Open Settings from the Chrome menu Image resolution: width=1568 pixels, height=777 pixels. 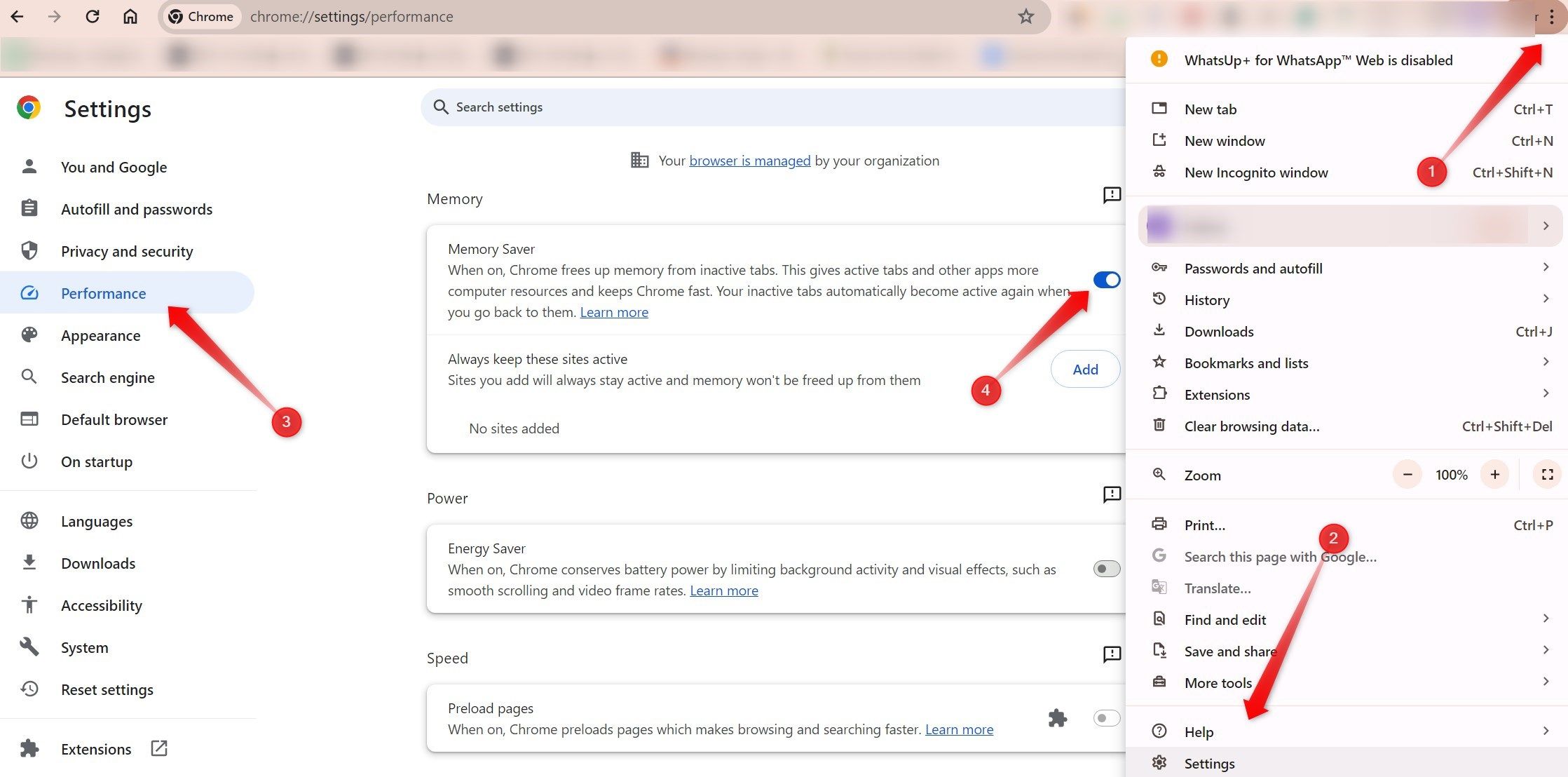(x=1209, y=763)
